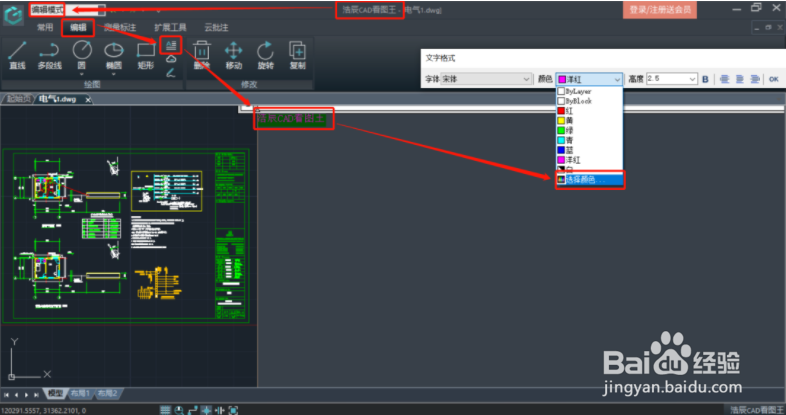Click the Rotate (旋转) tool
This screenshot has width=786, height=415.
coord(265,55)
